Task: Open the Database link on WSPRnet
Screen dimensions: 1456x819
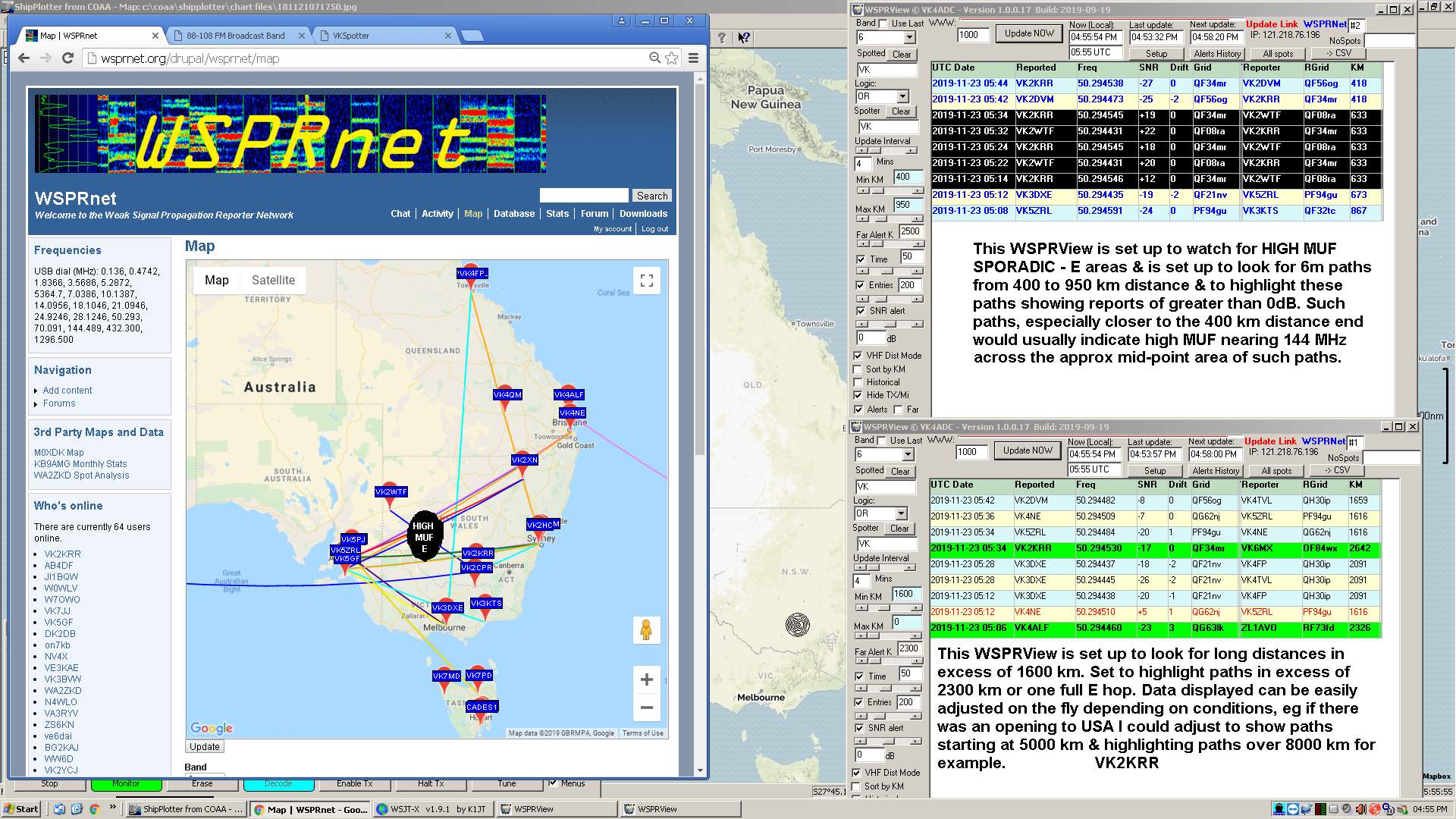Action: [x=513, y=214]
